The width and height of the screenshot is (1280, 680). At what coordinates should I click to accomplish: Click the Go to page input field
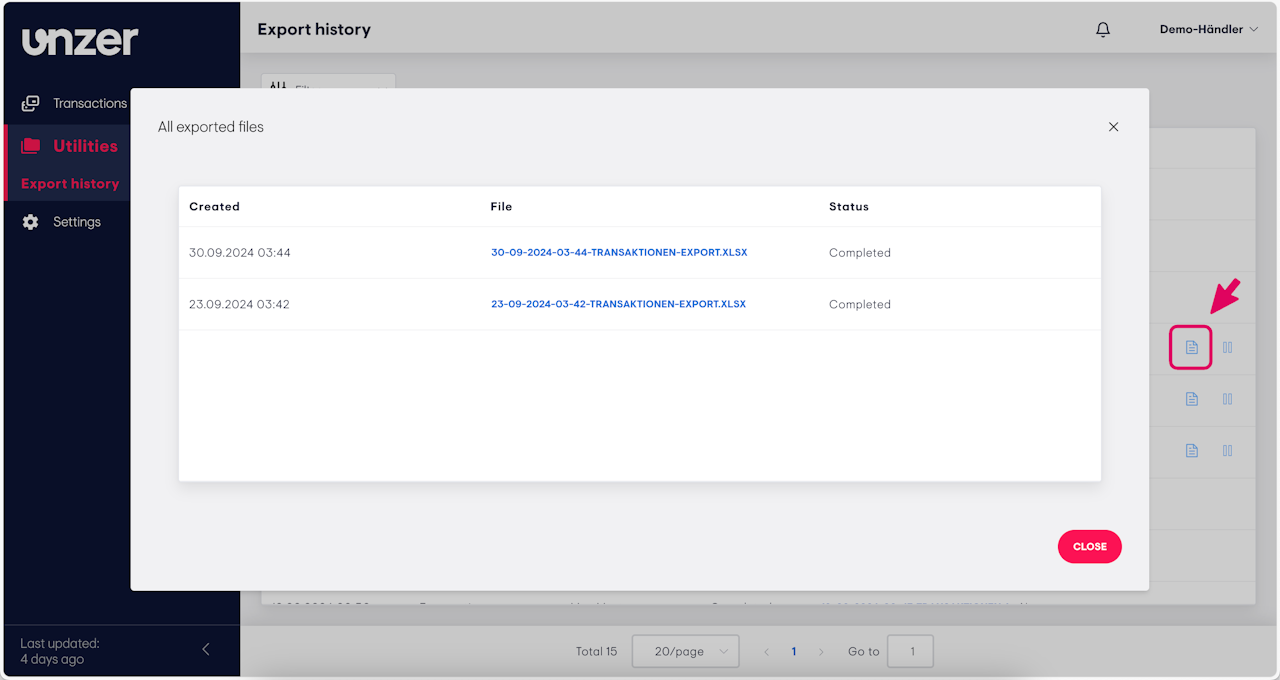pyautogui.click(x=910, y=651)
